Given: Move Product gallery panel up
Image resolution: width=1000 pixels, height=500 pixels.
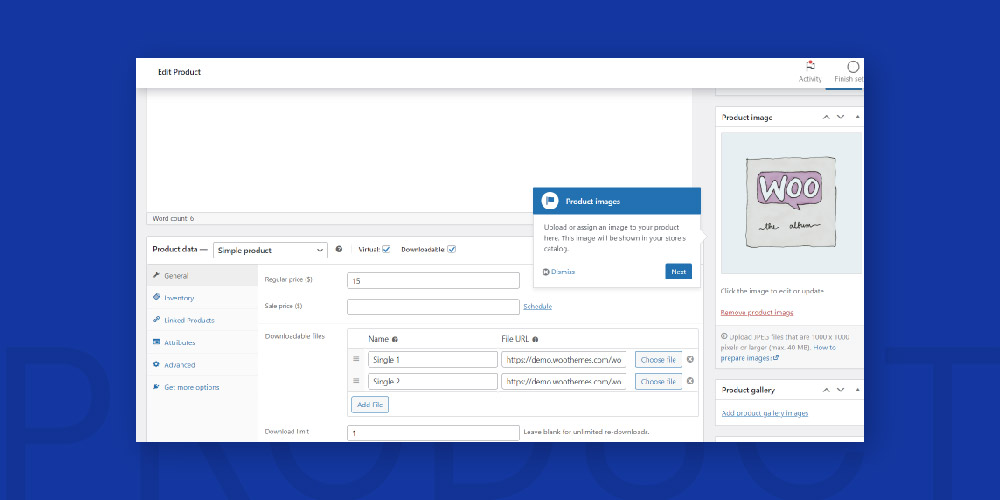Looking at the screenshot, I should [x=826, y=390].
